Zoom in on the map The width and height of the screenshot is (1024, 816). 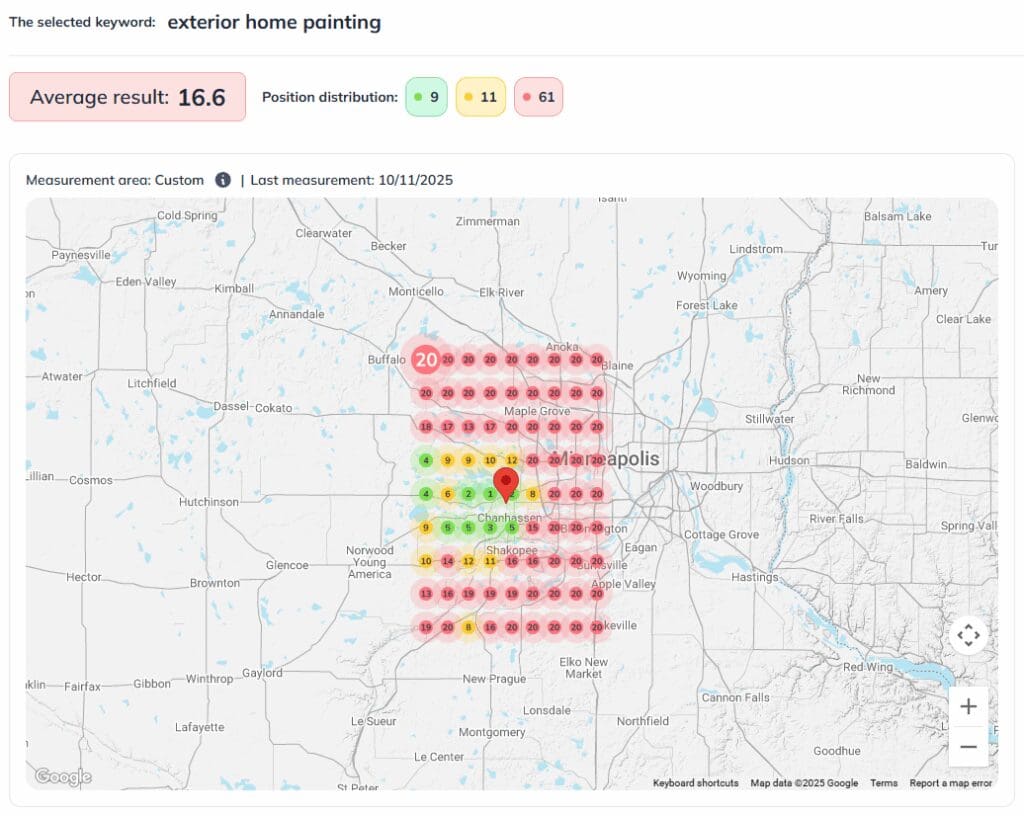click(968, 707)
